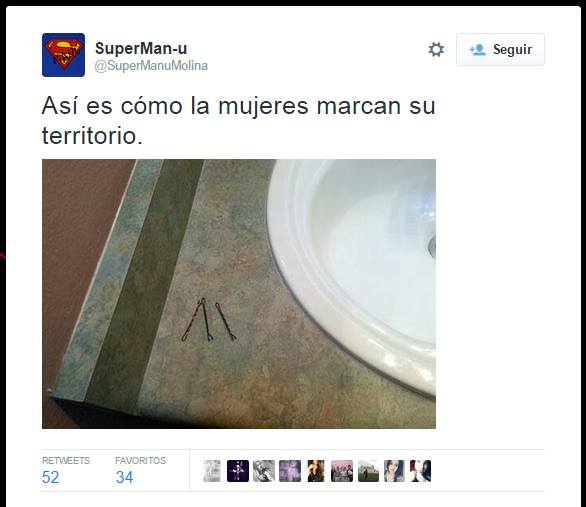Open the second dark purple avatar
This screenshot has width=586, height=507.
238,471
